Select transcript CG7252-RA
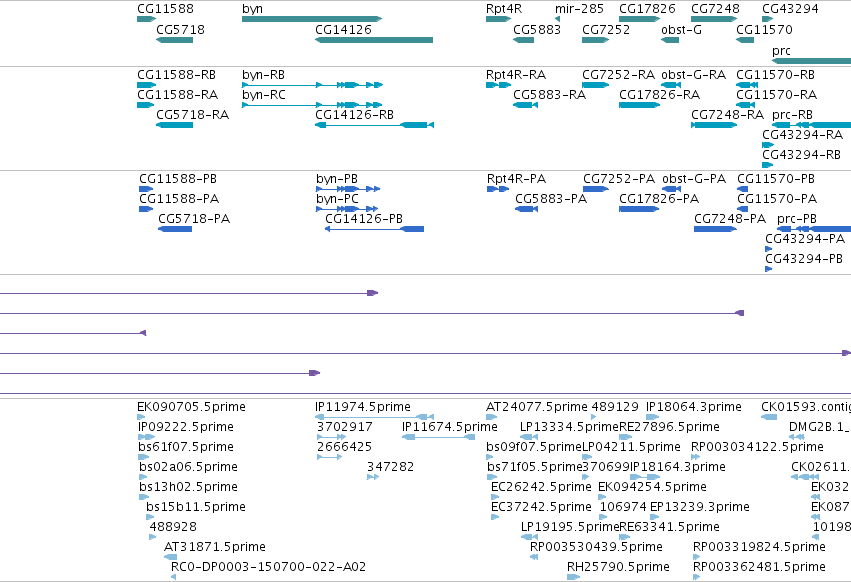851x582 pixels. click(x=619, y=75)
